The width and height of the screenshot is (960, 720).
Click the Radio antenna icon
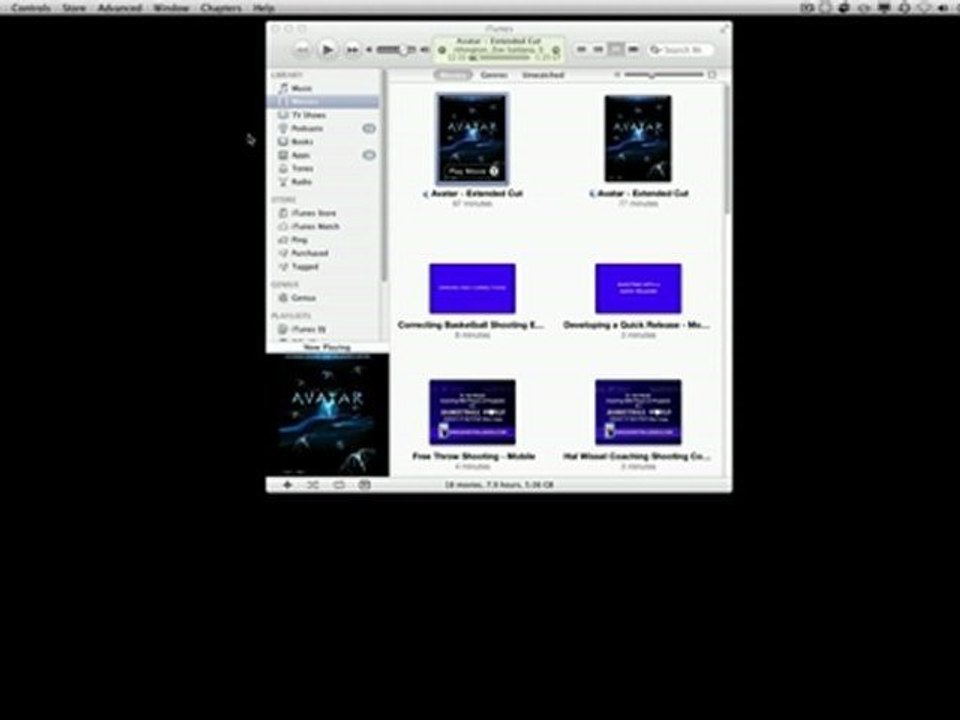pos(283,182)
